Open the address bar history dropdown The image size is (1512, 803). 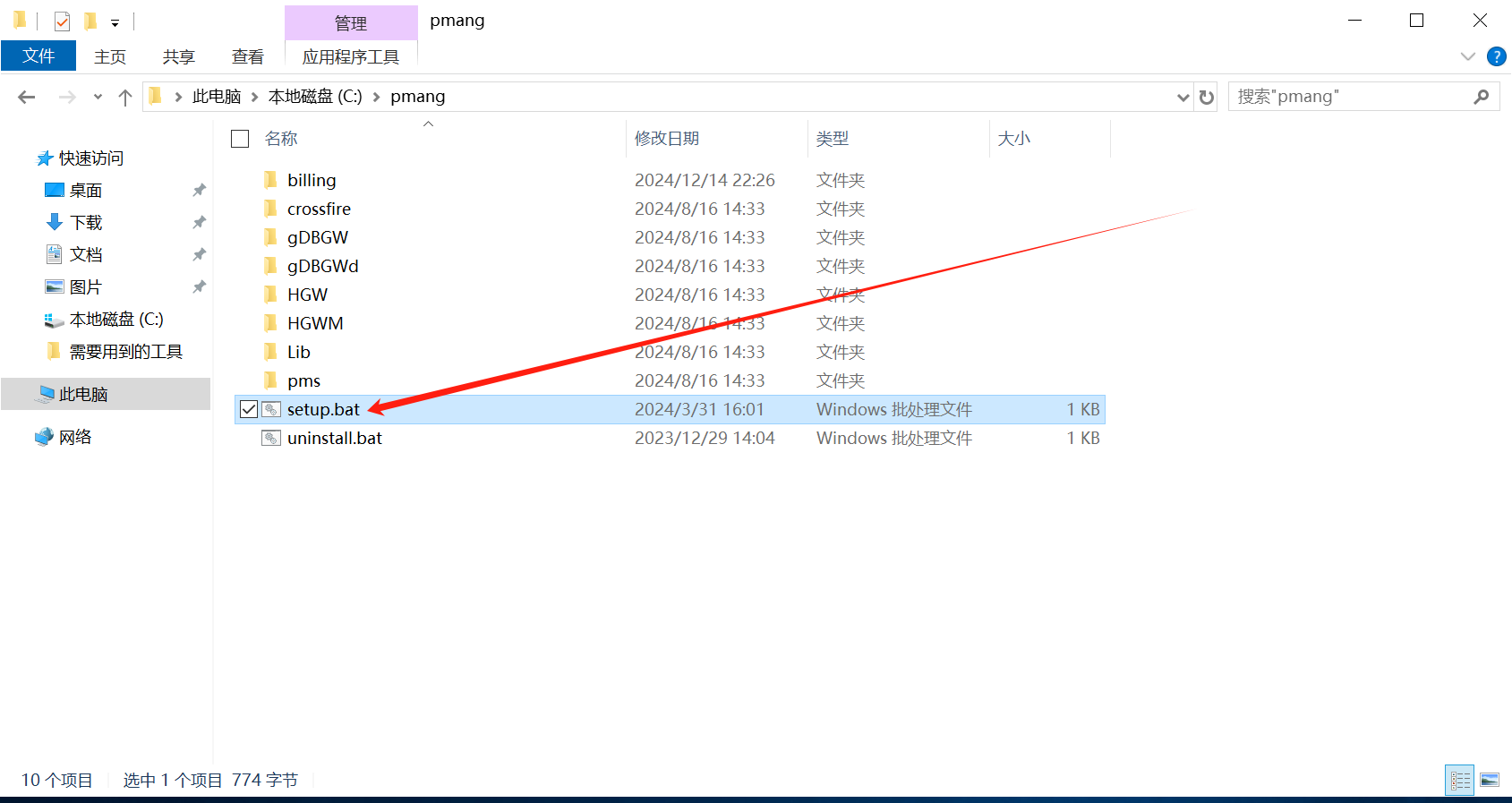[1183, 97]
